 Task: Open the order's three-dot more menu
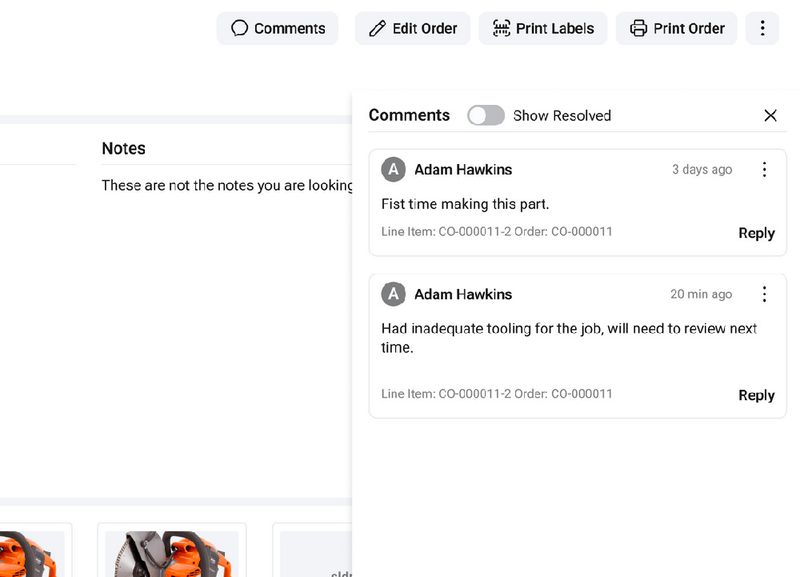point(762,28)
